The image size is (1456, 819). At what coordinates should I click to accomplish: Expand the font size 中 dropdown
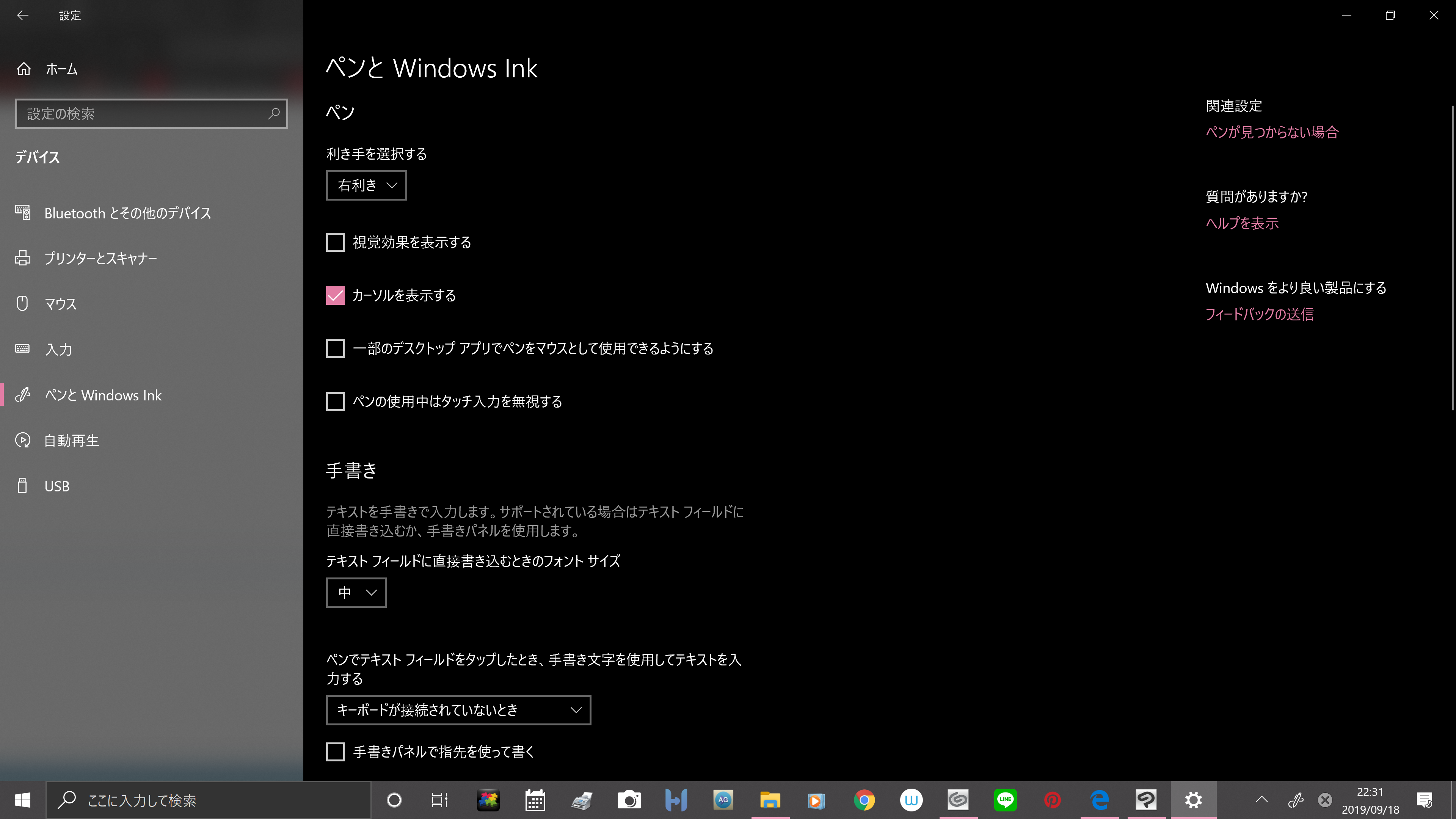356,592
